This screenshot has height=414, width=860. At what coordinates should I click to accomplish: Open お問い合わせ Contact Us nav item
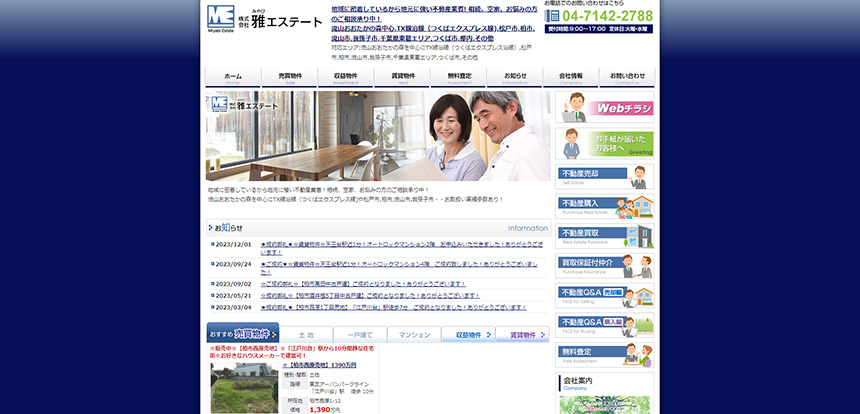point(628,77)
